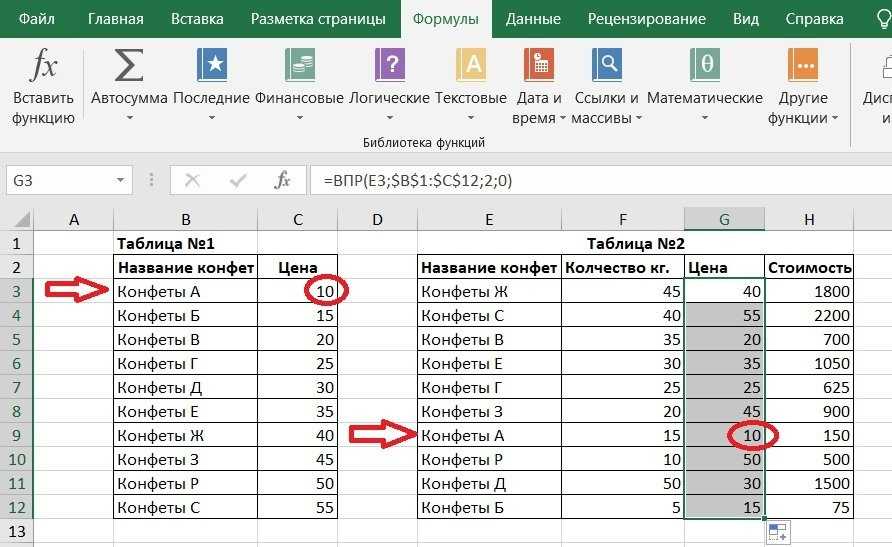Click the value 1800 in the Стоимость column
This screenshot has width=892, height=547.
point(809,292)
